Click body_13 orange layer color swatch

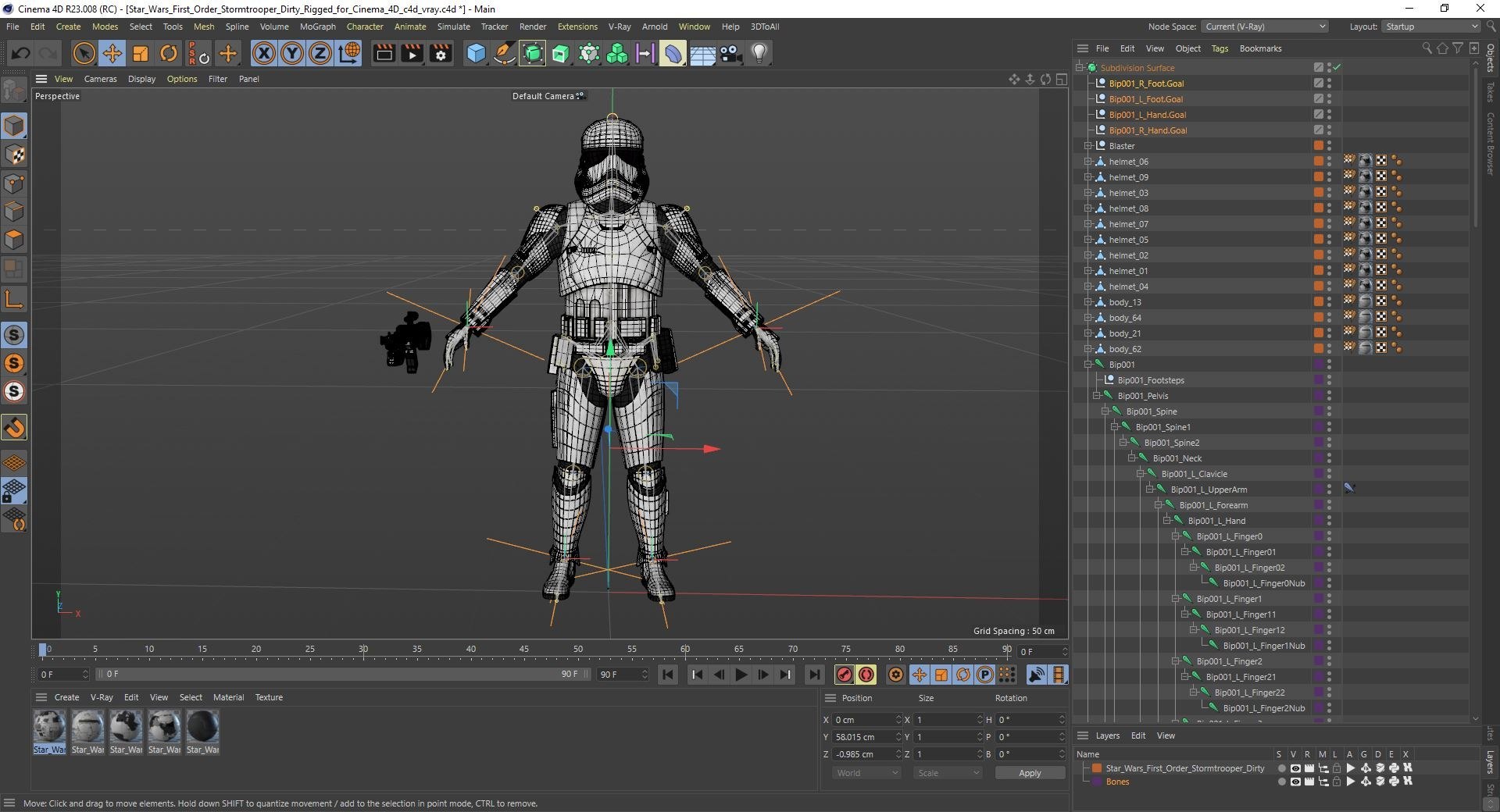coord(1318,302)
